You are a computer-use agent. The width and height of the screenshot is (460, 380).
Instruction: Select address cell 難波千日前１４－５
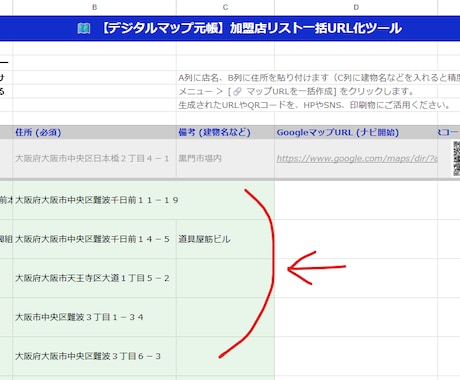(95, 239)
